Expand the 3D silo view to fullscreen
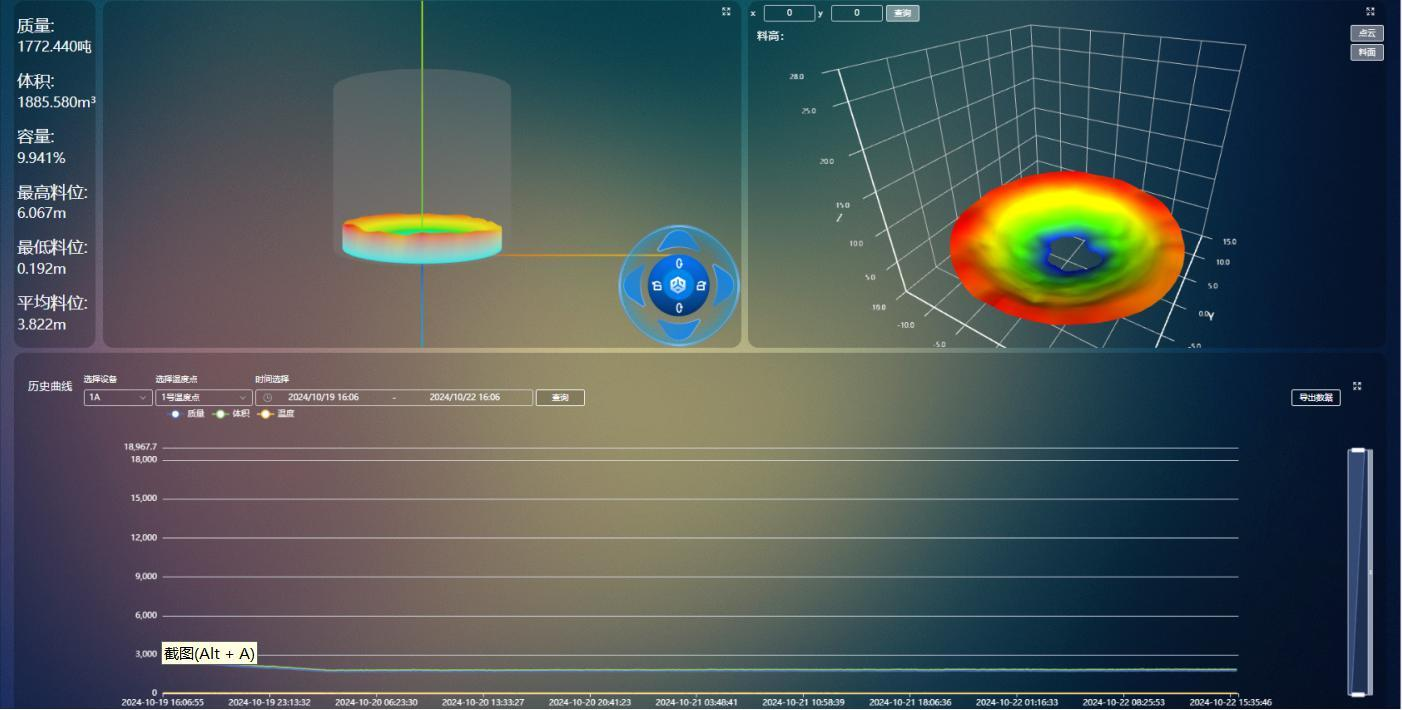The width and height of the screenshot is (1402, 710). coord(726,12)
